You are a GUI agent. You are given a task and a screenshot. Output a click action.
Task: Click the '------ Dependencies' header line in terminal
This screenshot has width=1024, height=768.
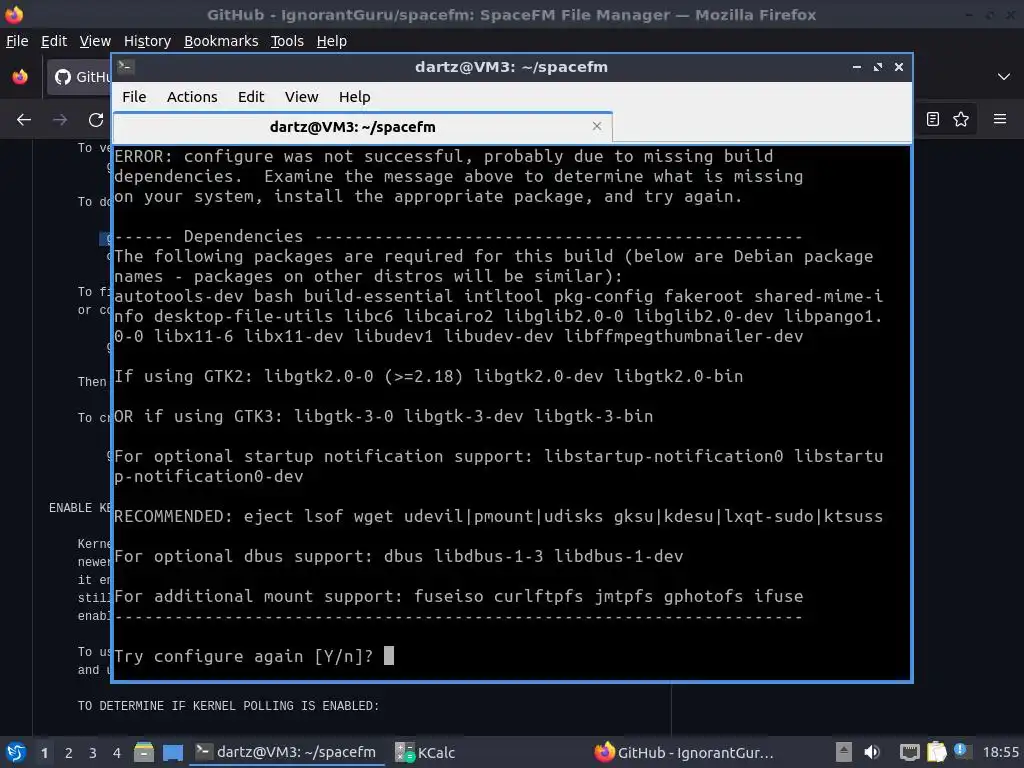[x=458, y=236]
